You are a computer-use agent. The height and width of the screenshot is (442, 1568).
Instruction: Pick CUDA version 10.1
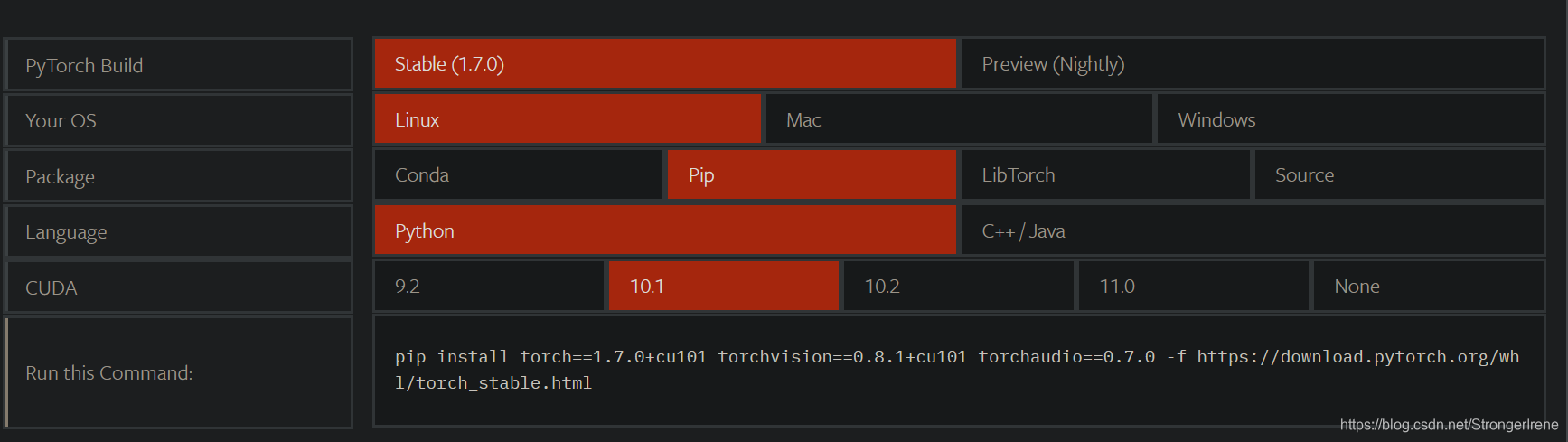[x=724, y=287]
